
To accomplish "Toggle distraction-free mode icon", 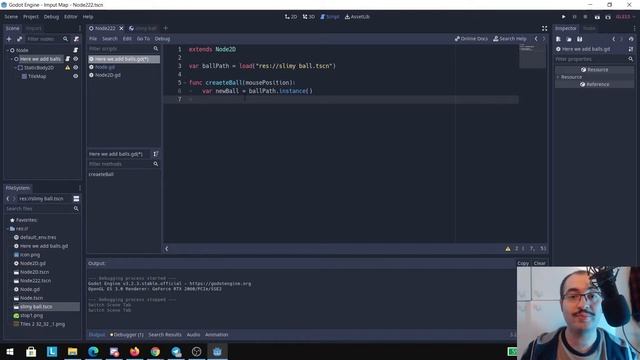I will (x=544, y=28).
